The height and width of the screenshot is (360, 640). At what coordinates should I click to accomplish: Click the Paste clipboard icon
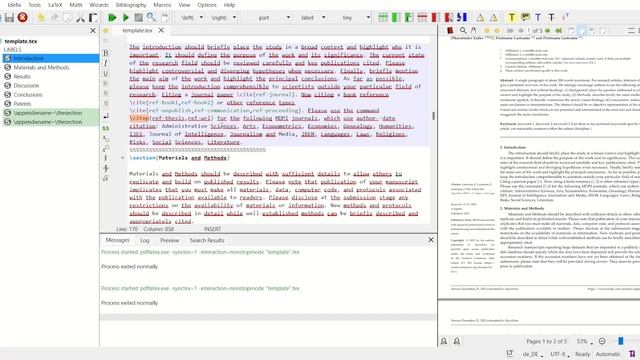tap(93, 18)
